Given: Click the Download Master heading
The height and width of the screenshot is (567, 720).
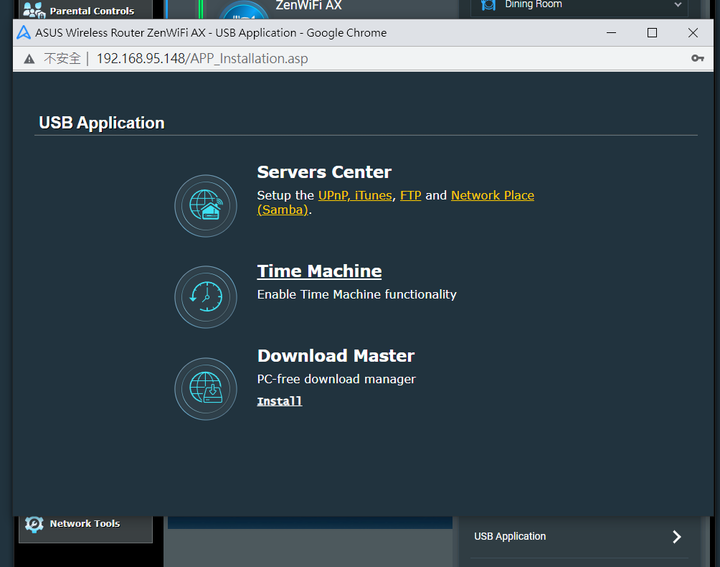Looking at the screenshot, I should (x=336, y=356).
